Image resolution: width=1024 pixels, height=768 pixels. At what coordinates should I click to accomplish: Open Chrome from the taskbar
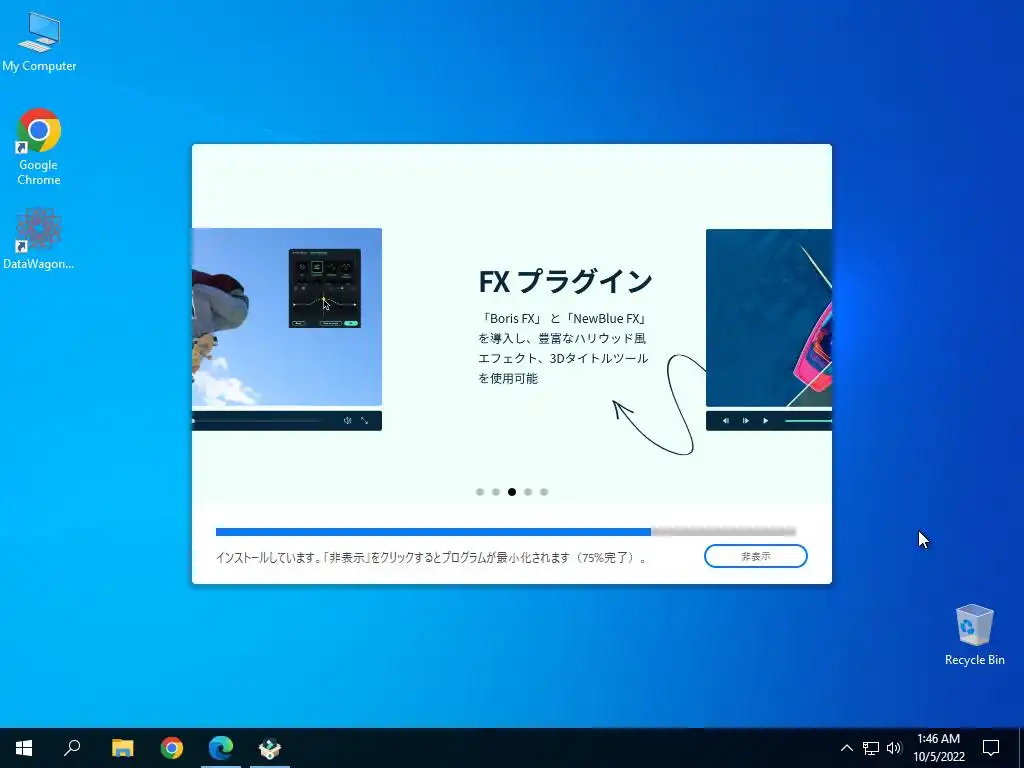pyautogui.click(x=172, y=748)
